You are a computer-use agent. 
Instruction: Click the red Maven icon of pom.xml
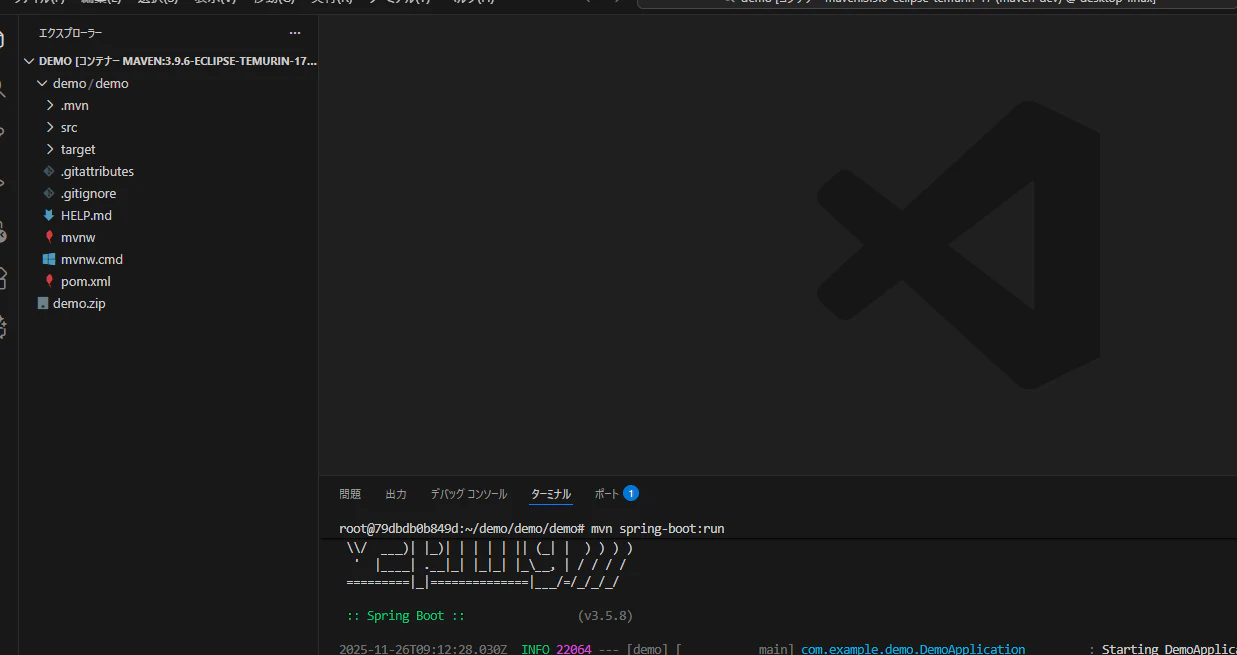49,281
